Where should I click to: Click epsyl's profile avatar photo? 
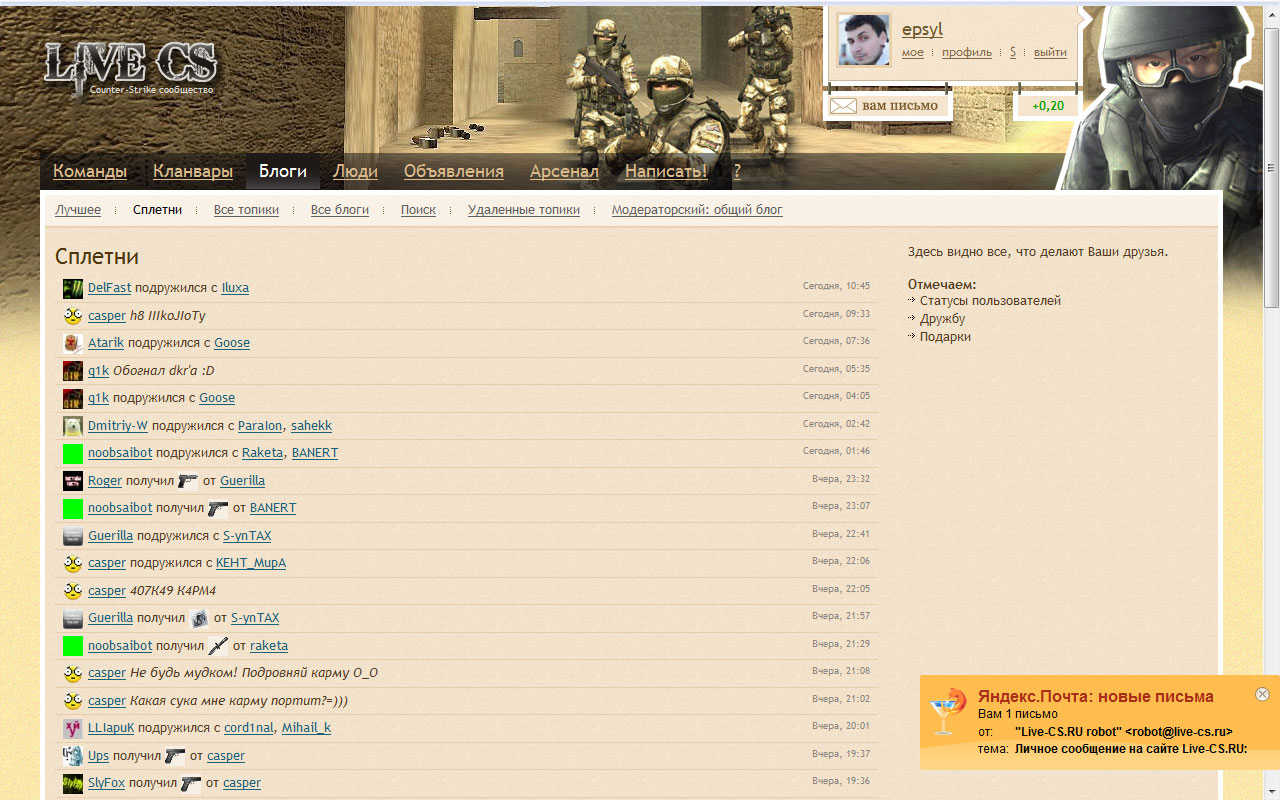(x=864, y=41)
